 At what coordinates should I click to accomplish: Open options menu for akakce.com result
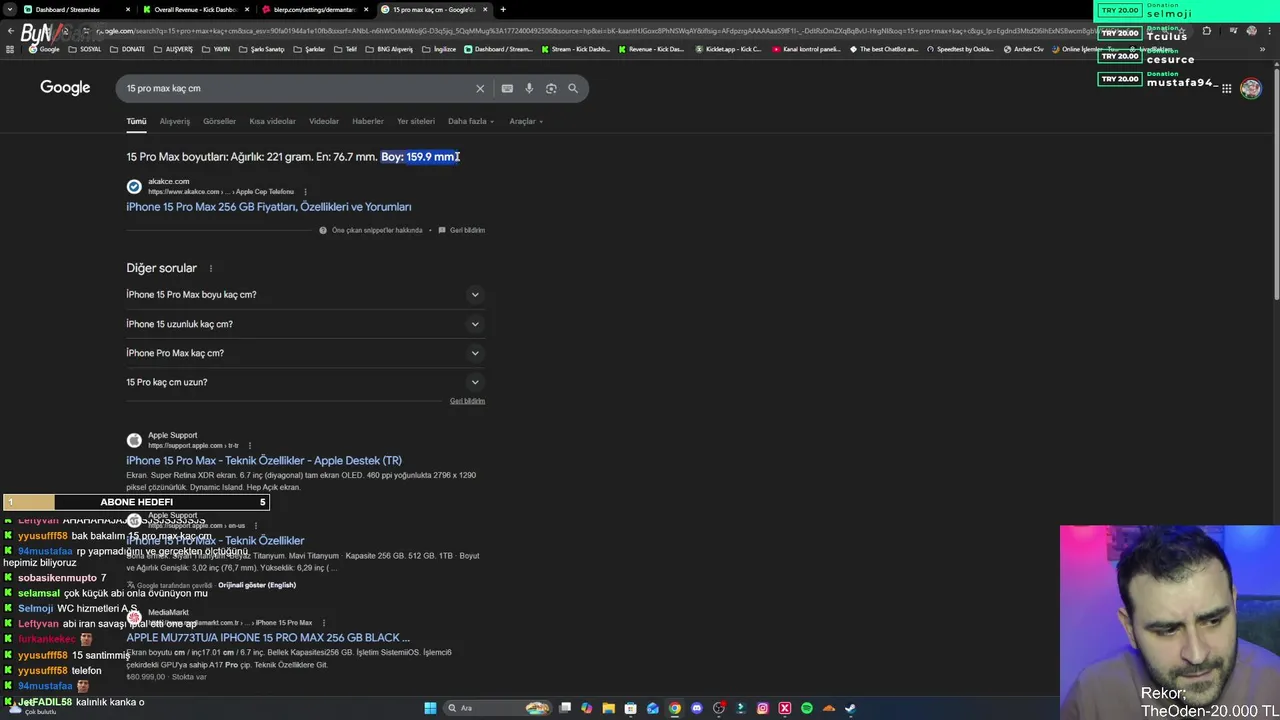[x=305, y=191]
